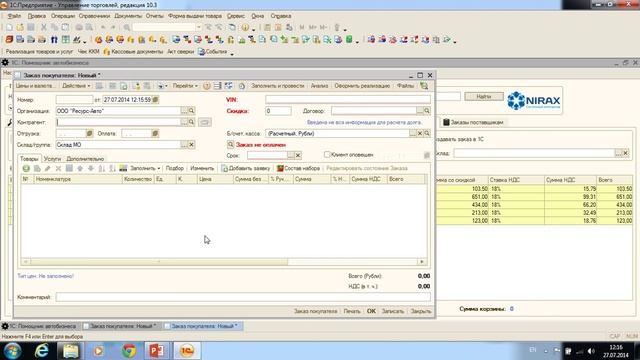Screen dimensions: 640x360
Task: Open the Справочники menu
Action: point(94,16)
